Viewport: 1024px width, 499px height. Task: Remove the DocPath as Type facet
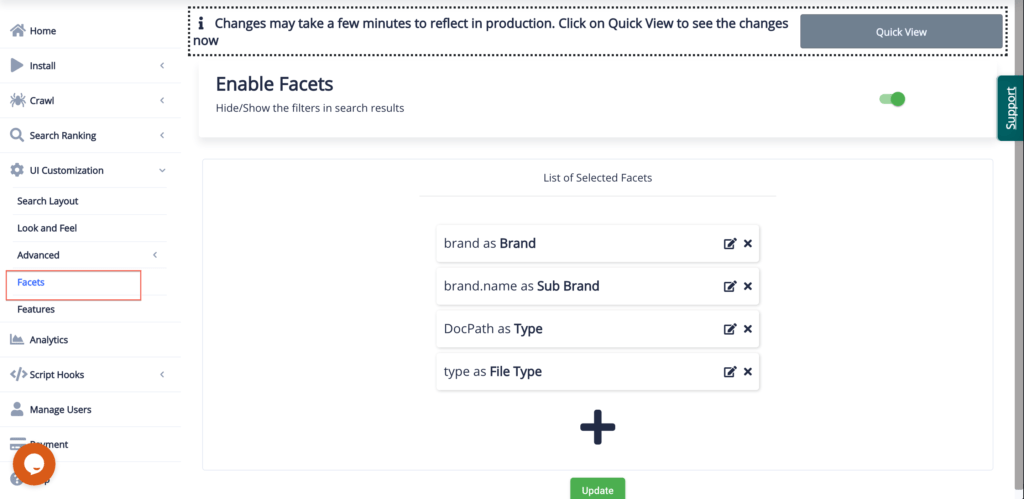point(748,329)
